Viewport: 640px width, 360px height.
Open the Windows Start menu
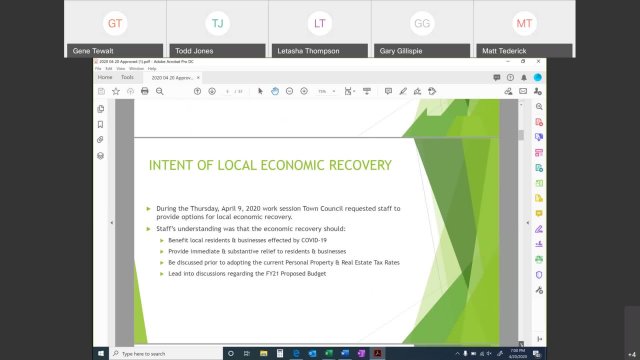point(101,353)
